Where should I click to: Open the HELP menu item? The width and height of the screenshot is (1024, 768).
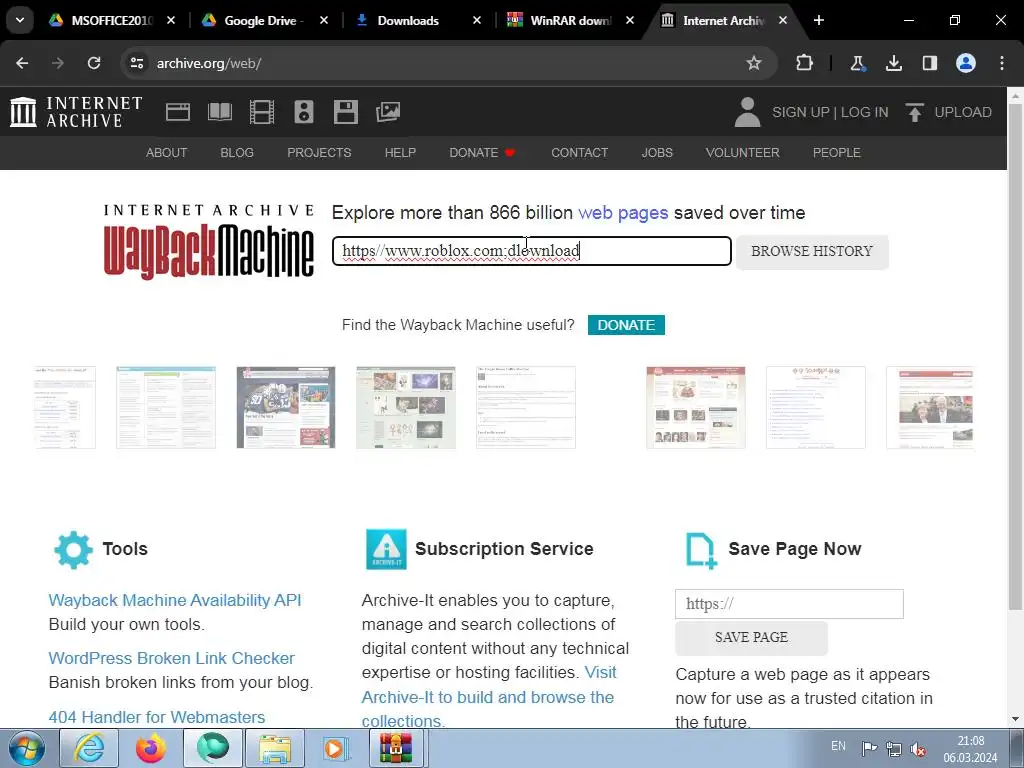tap(400, 152)
